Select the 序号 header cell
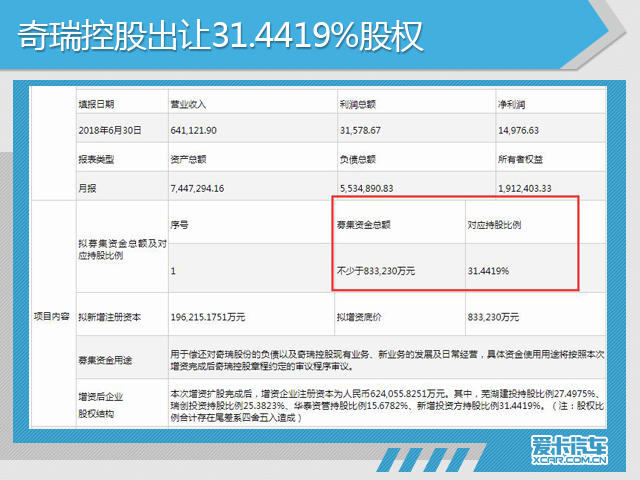This screenshot has height=480, width=640. [x=179, y=224]
